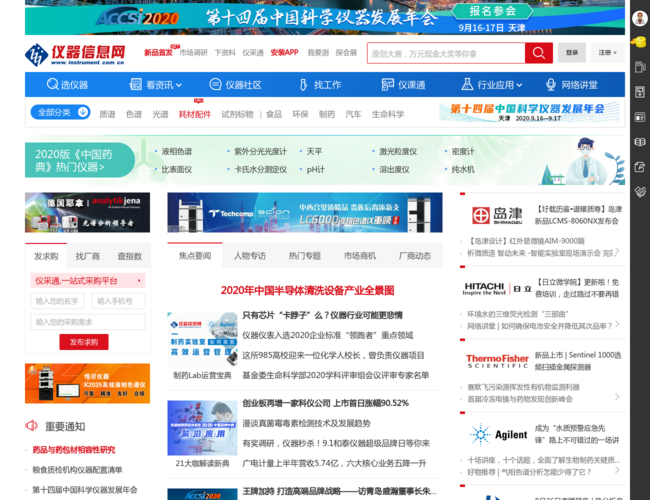Click the news layout icon in sidebar

point(640,117)
